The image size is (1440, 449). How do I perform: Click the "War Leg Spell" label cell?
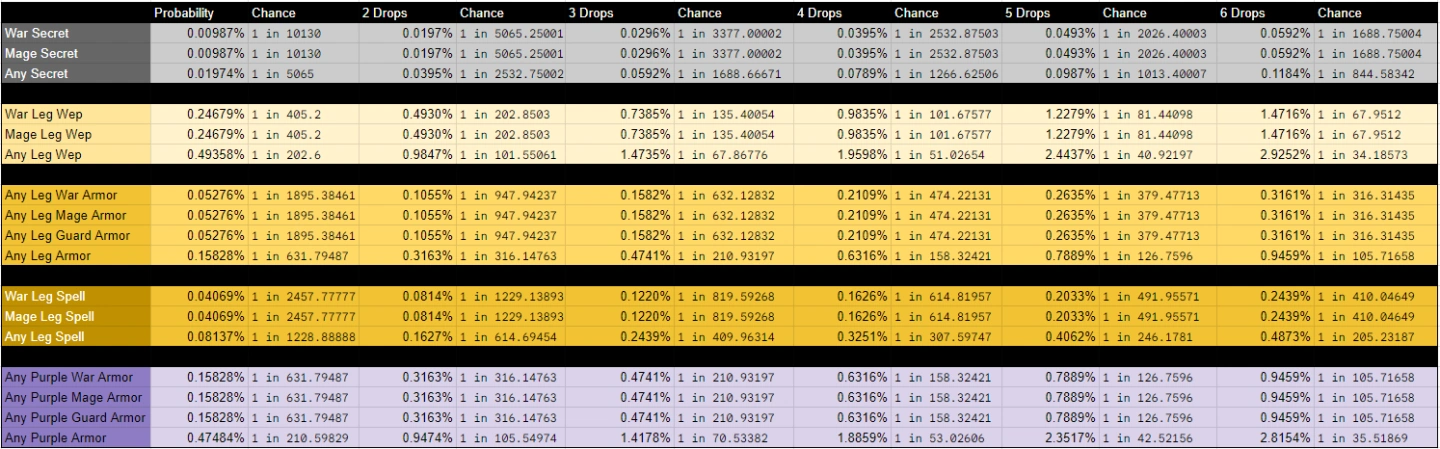pyautogui.click(x=76, y=296)
